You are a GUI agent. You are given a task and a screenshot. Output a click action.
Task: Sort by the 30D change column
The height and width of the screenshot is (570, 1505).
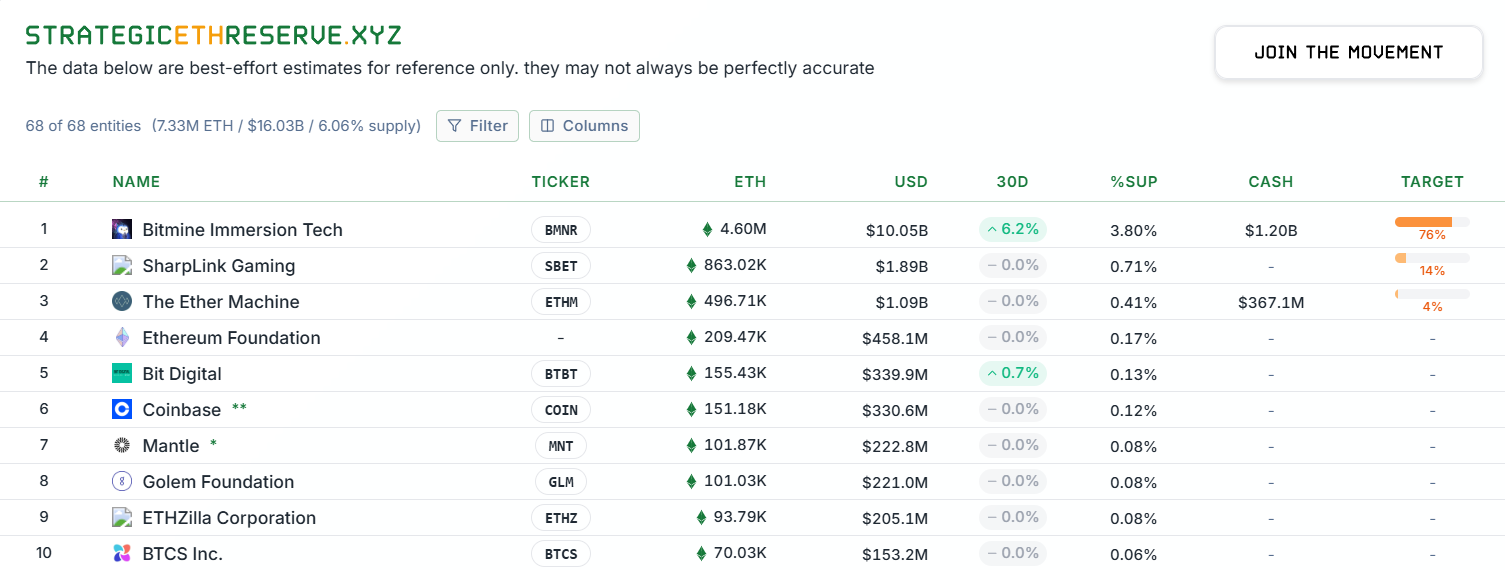click(x=1012, y=182)
